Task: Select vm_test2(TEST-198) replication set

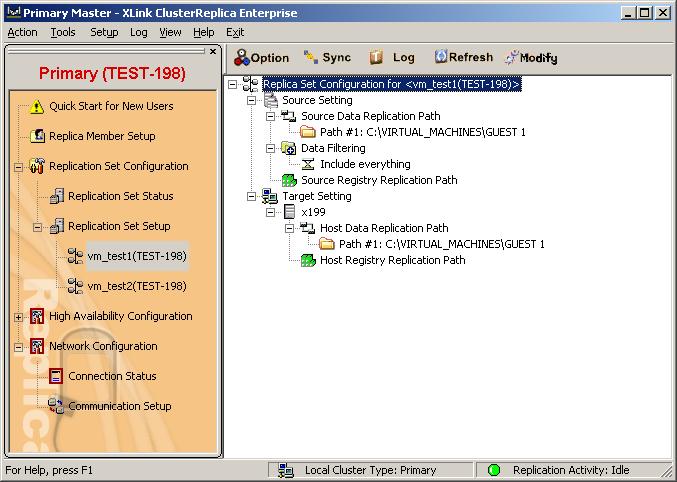Action: click(x=136, y=286)
